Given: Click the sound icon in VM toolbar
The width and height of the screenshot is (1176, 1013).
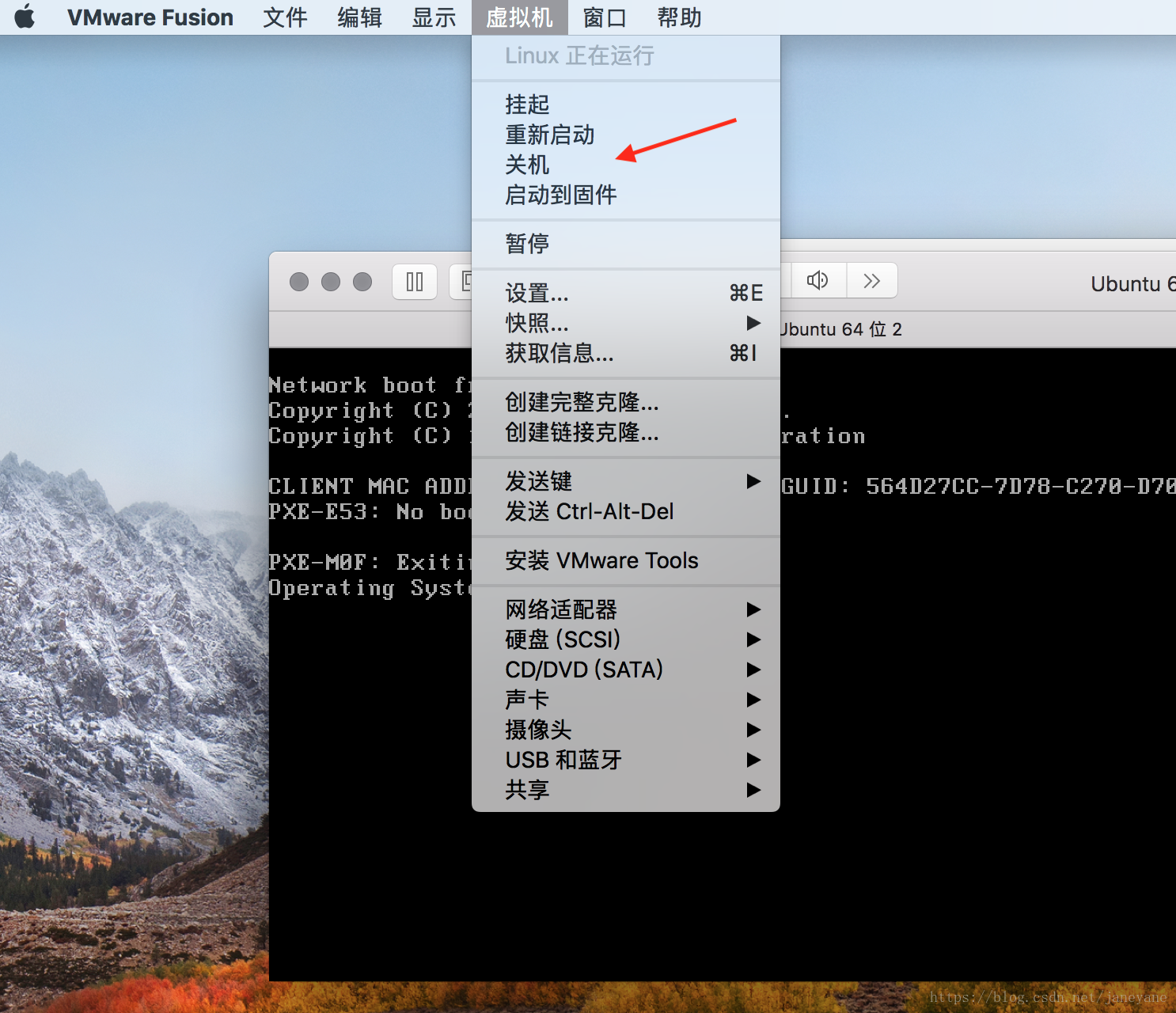Looking at the screenshot, I should pos(818,281).
